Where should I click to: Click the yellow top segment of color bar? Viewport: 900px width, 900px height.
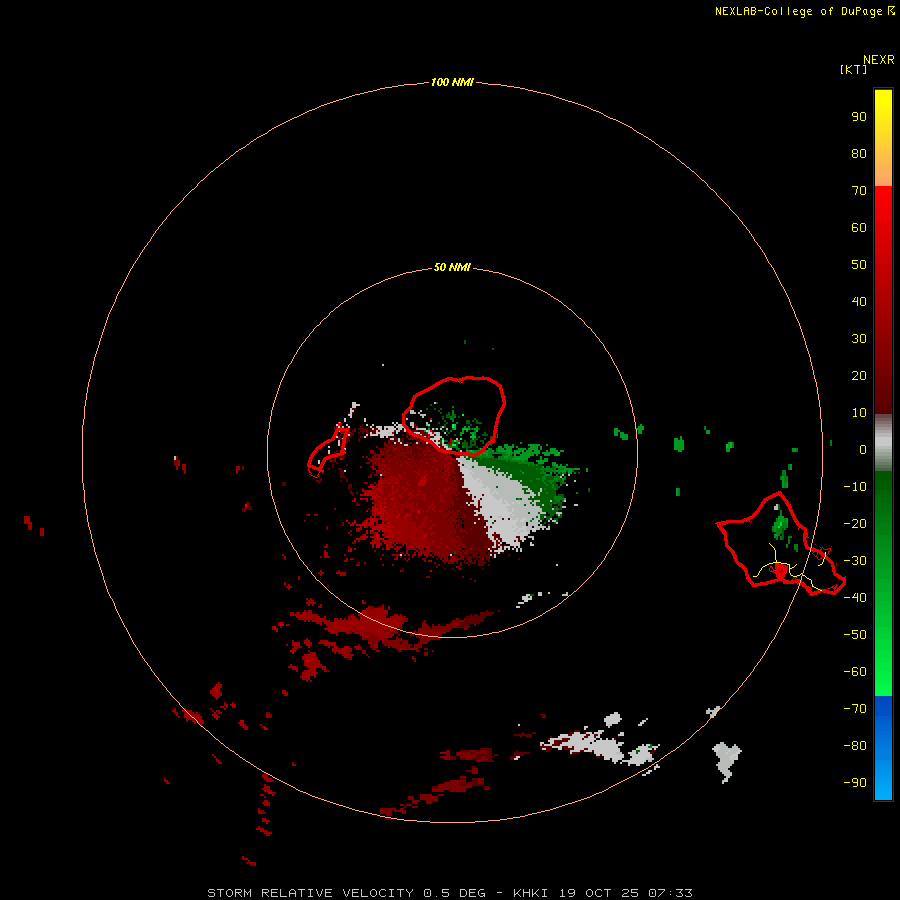(883, 138)
